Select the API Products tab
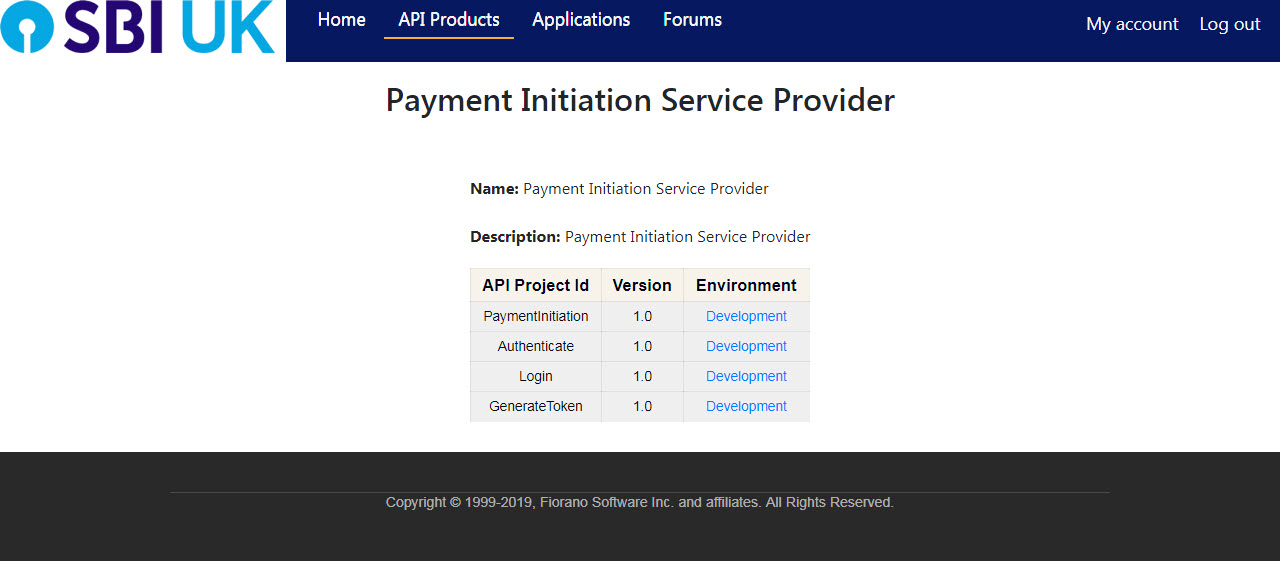The height and width of the screenshot is (561, 1280). (449, 20)
